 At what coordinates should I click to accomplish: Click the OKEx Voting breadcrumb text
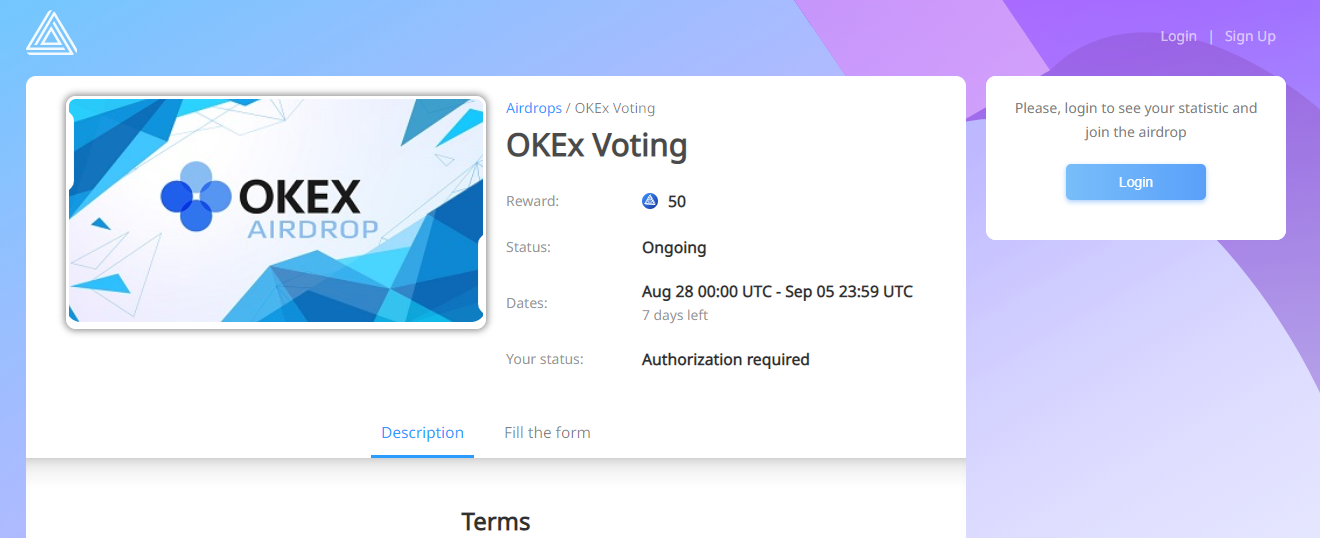click(615, 108)
